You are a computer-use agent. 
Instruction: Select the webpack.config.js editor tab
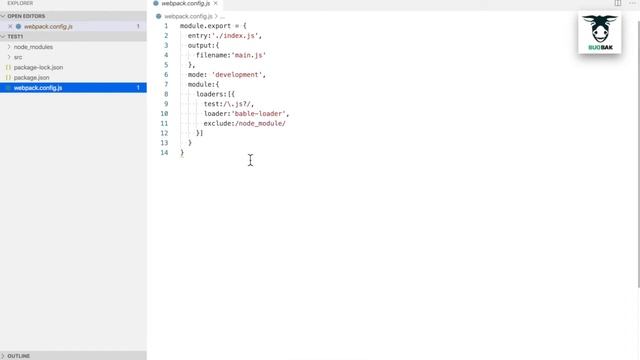[x=185, y=3]
